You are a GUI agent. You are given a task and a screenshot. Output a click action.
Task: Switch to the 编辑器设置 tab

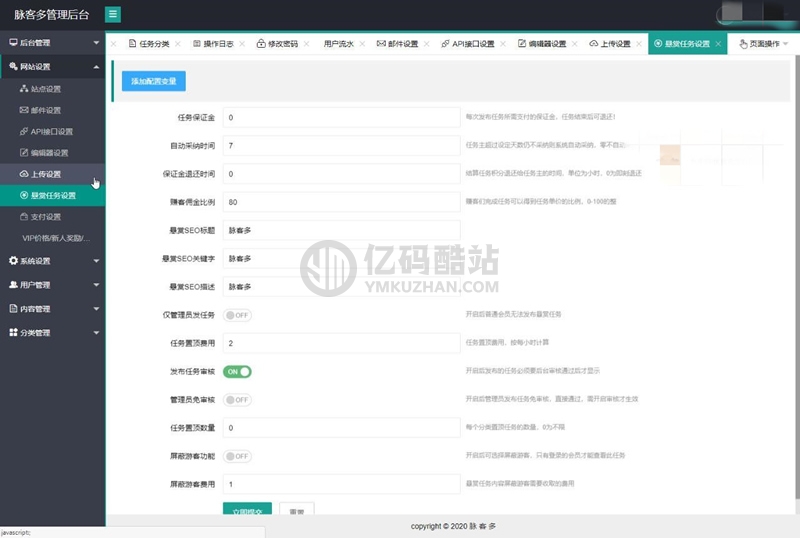542,44
